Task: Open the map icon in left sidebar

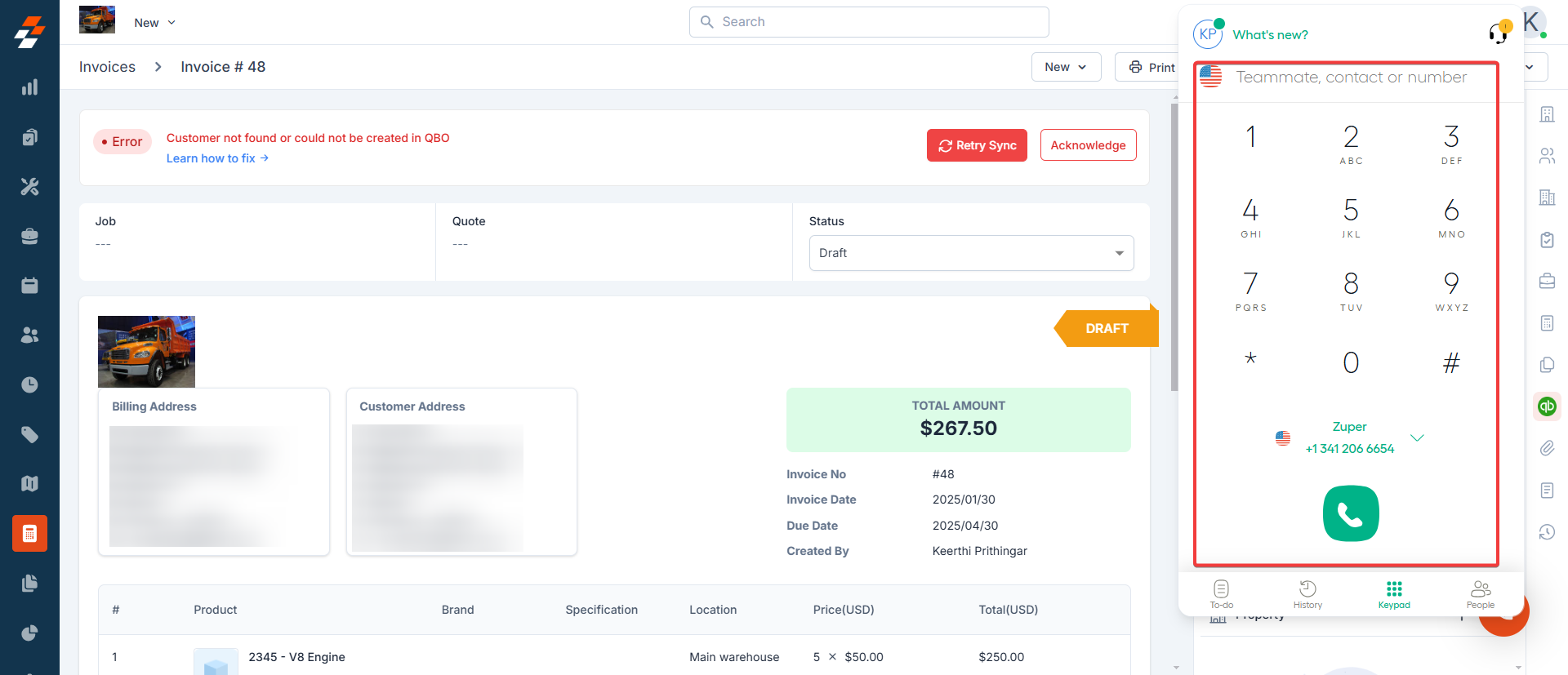Action: click(29, 484)
